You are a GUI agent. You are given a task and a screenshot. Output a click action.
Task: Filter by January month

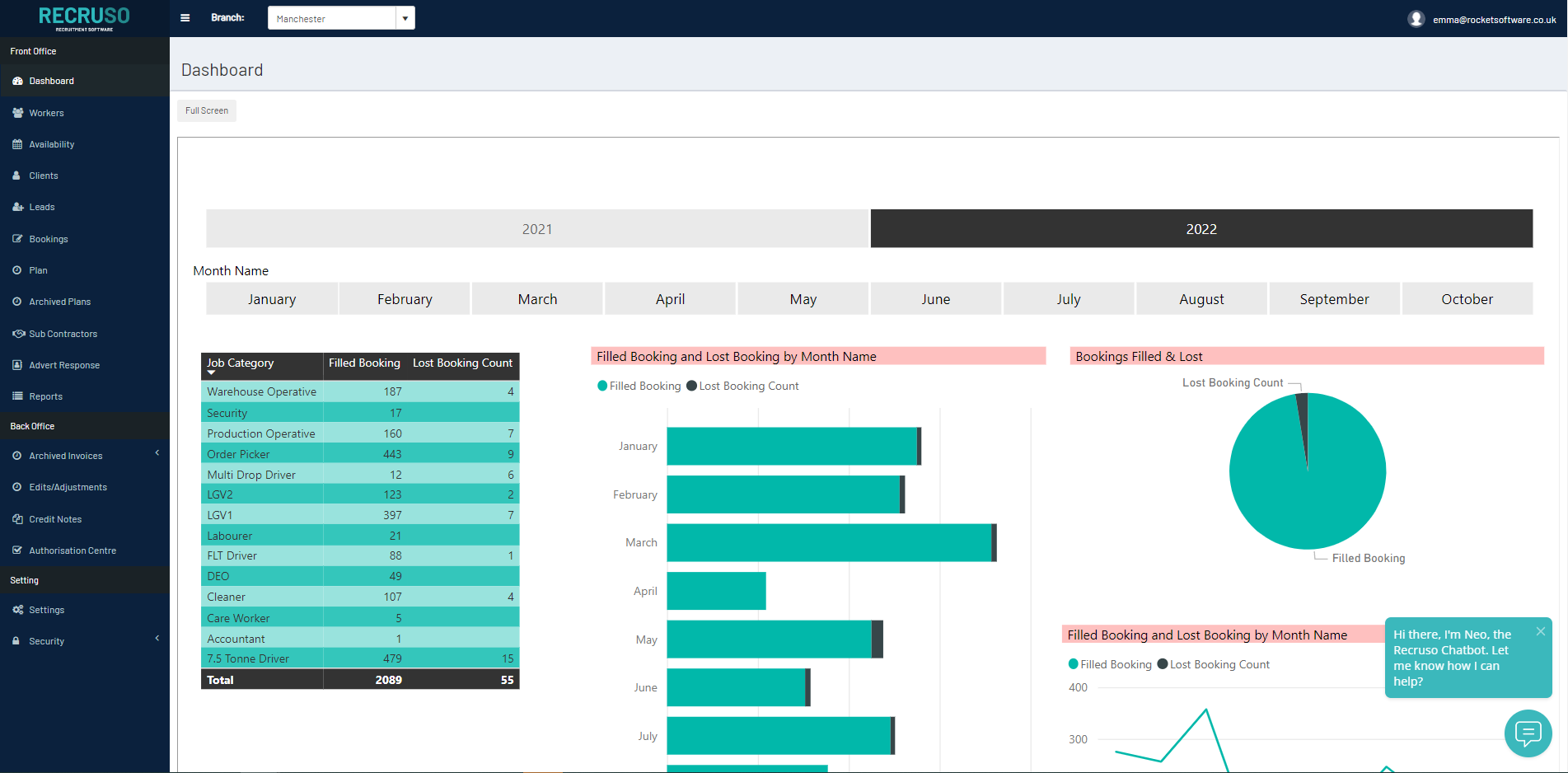coord(272,298)
